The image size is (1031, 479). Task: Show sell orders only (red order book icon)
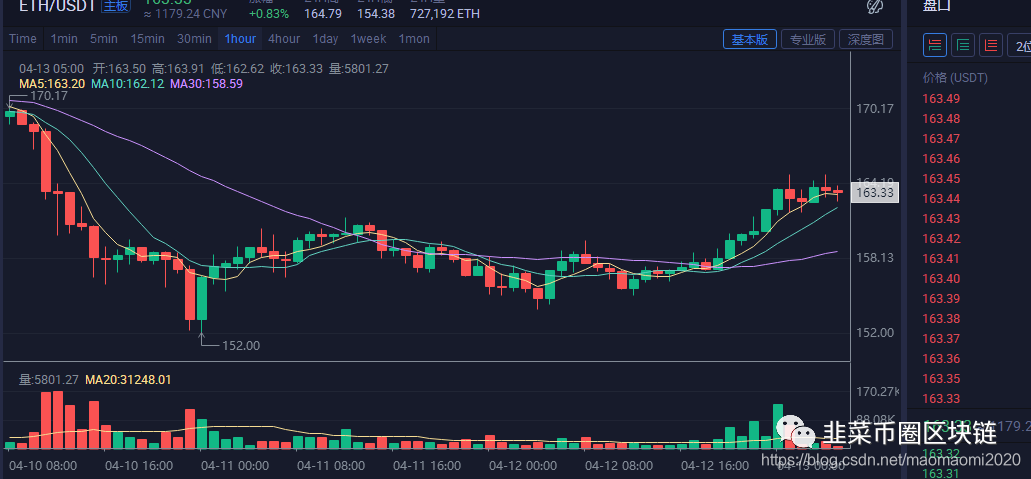click(991, 45)
